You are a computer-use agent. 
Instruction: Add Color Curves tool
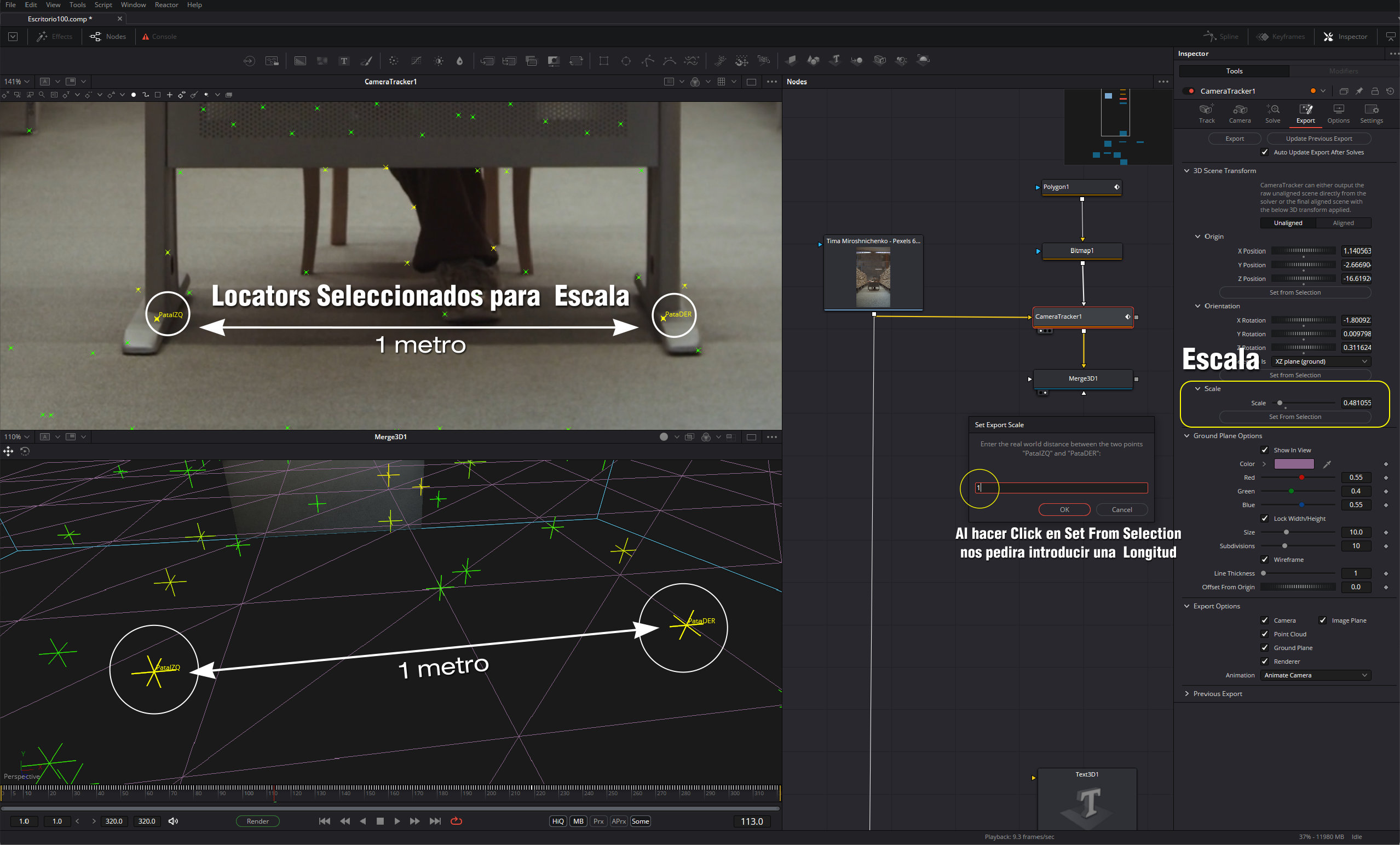coord(416,61)
